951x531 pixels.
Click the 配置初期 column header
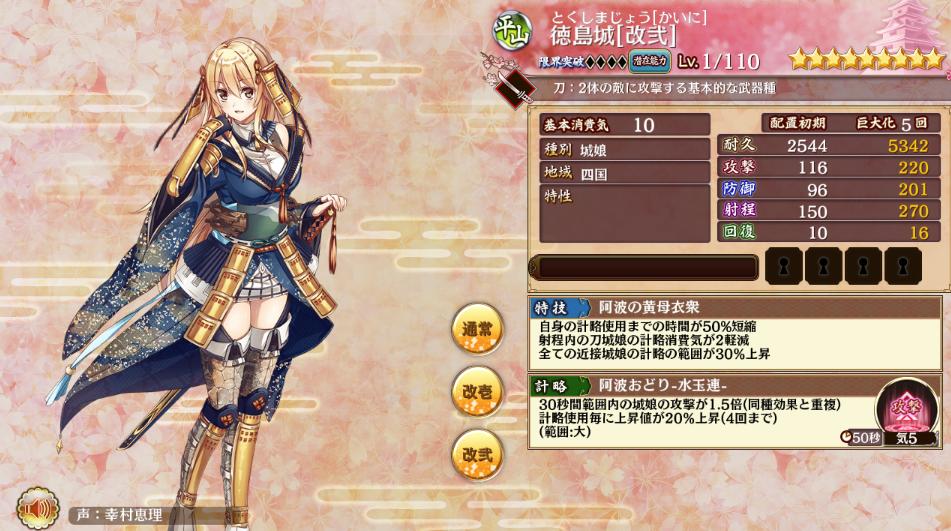coord(796,123)
